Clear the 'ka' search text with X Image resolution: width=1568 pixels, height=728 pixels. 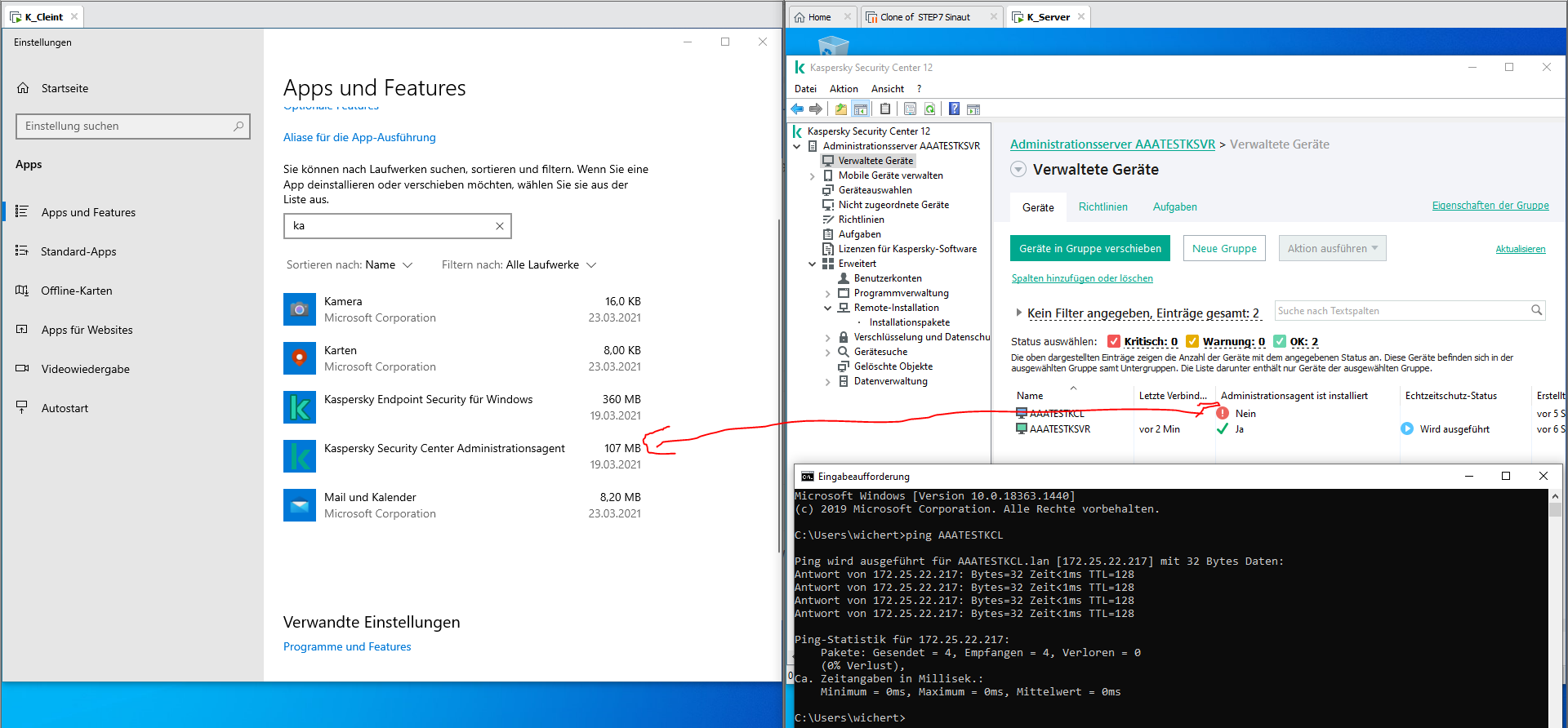(x=500, y=226)
